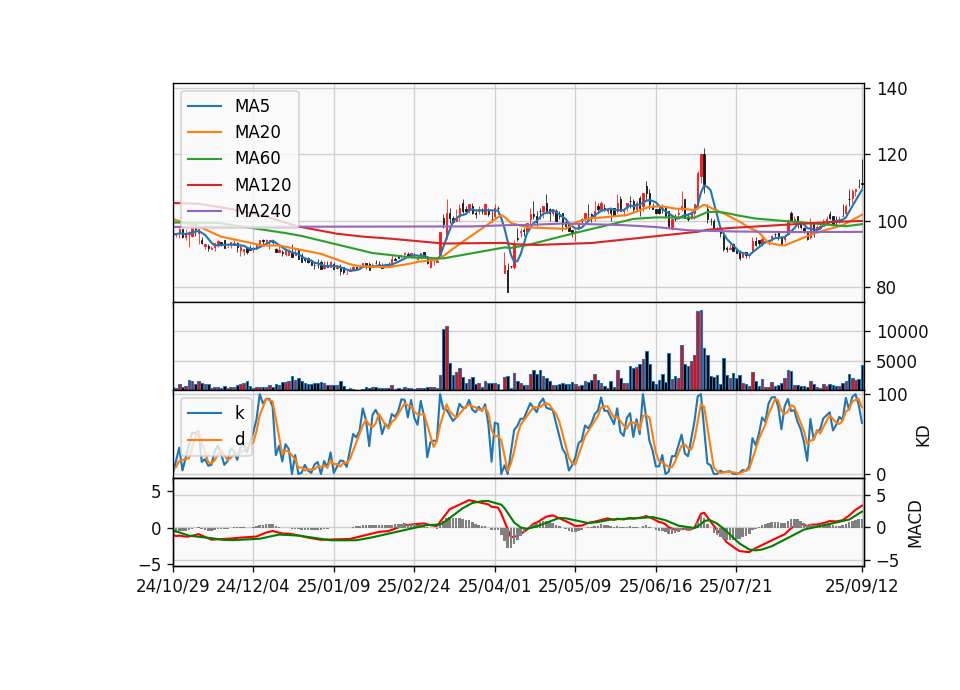Click the 25/07/21 date label

(736, 586)
